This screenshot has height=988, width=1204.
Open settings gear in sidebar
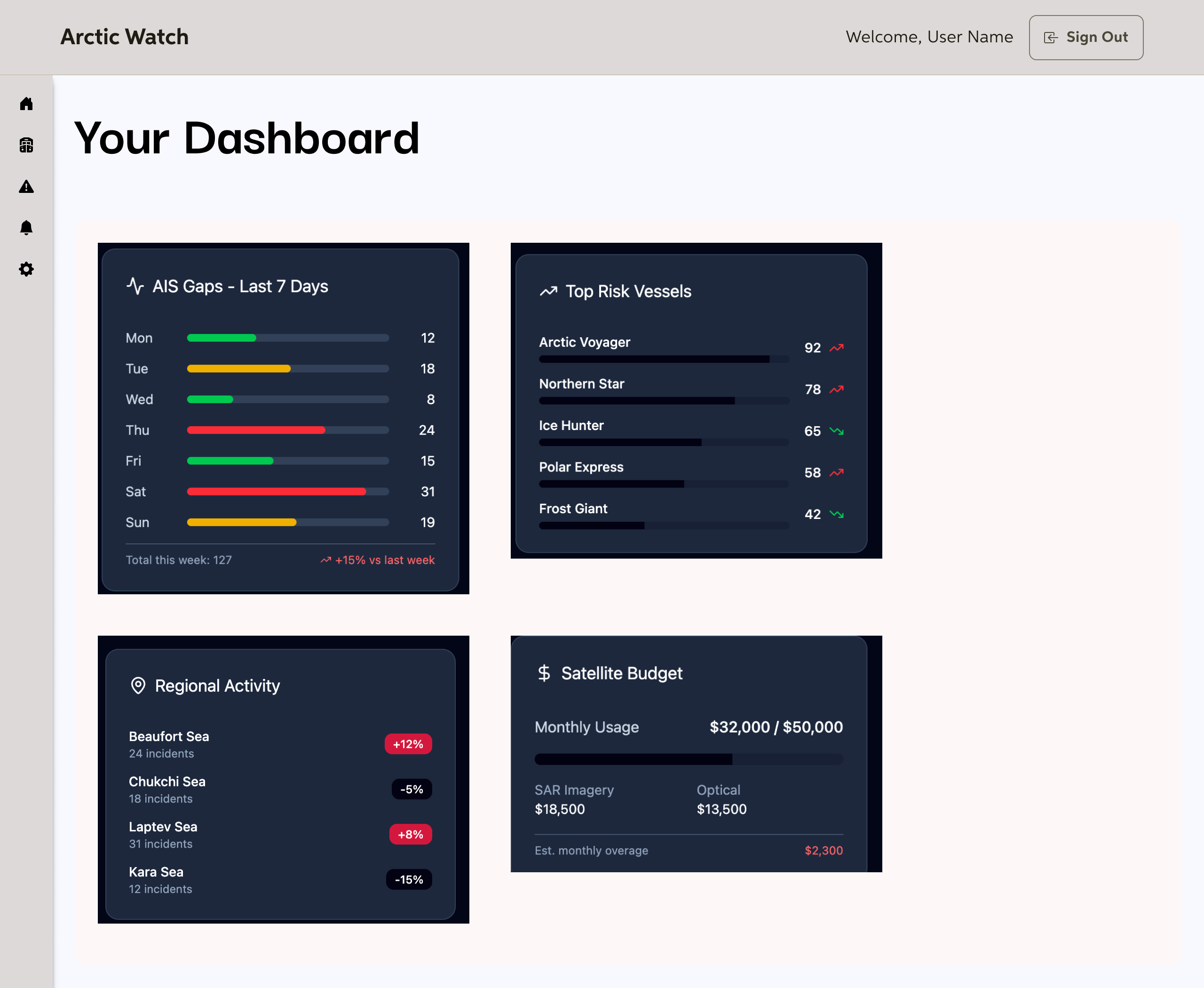[26, 269]
